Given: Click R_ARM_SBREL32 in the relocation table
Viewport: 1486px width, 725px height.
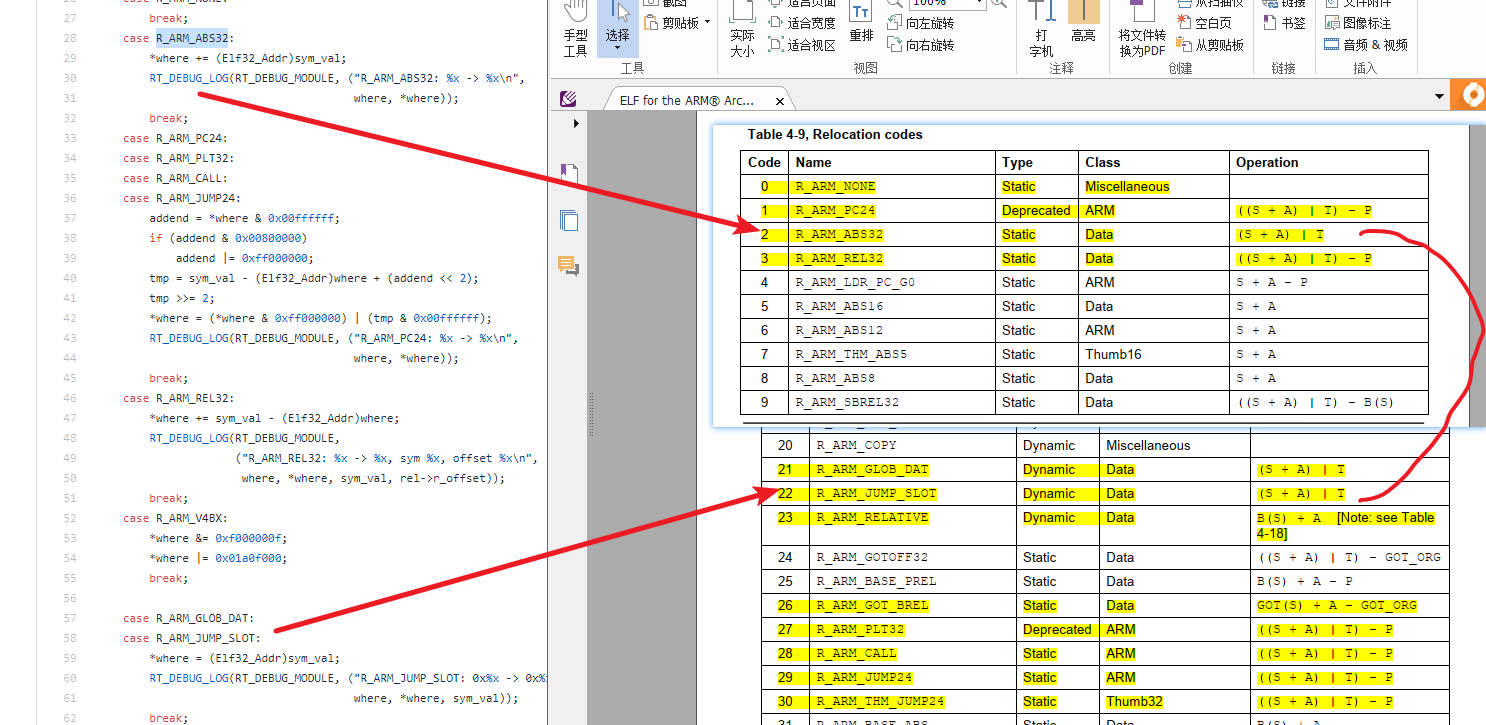Looking at the screenshot, I should [847, 403].
